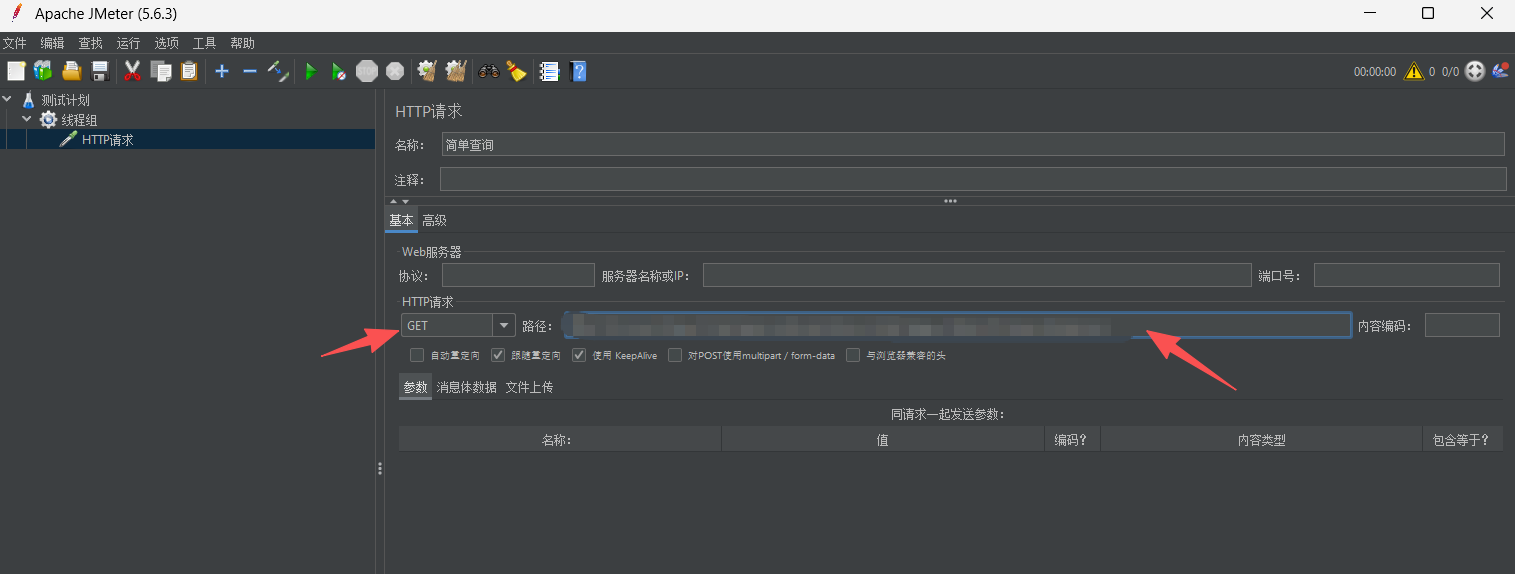Screen dimensions: 1515x574
Task: Open the Function Helper list icon
Action: pos(549,71)
